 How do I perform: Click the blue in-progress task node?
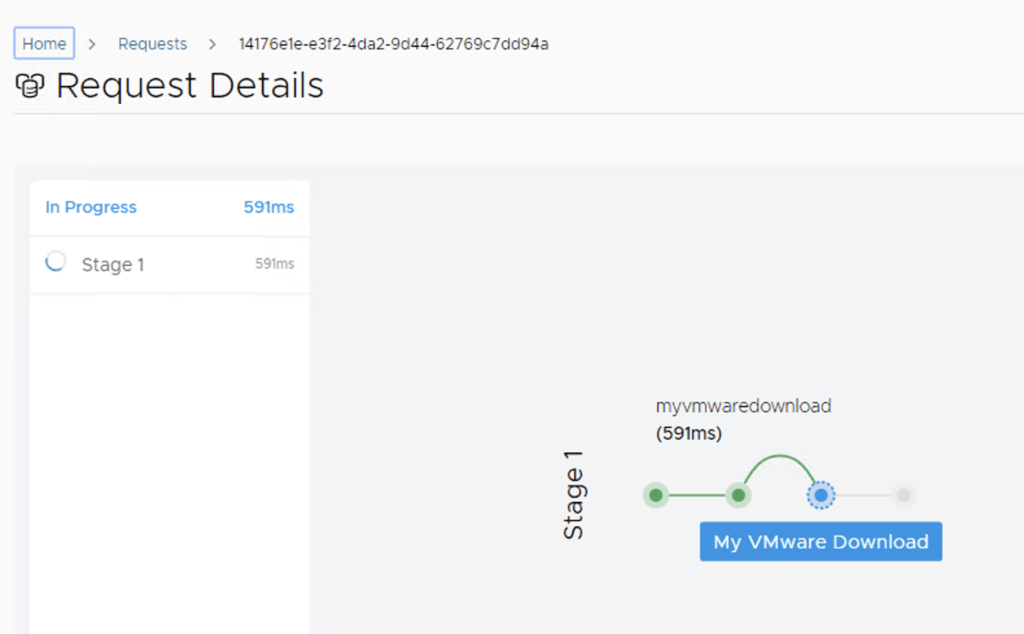pos(820,495)
